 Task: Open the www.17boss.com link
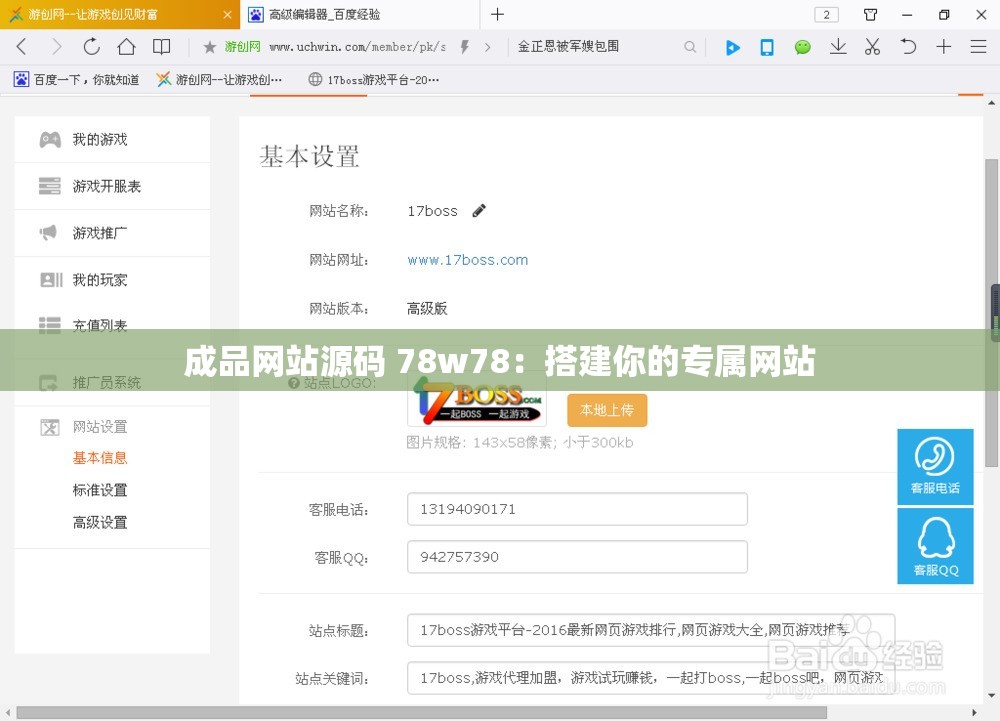pos(467,260)
